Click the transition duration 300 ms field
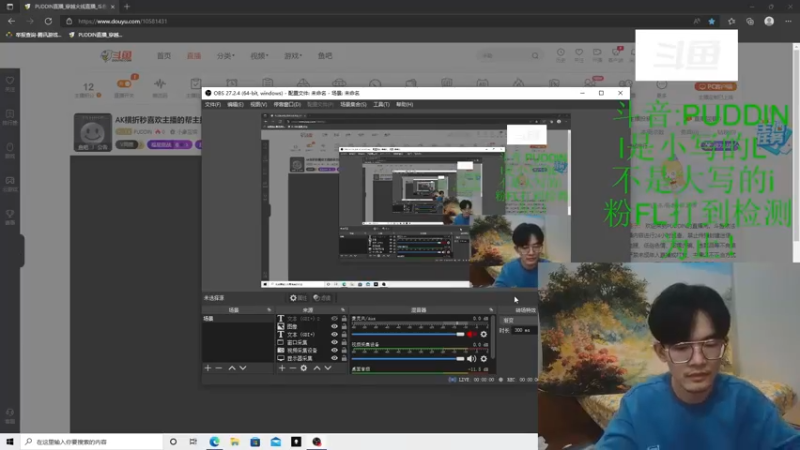 [x=522, y=331]
